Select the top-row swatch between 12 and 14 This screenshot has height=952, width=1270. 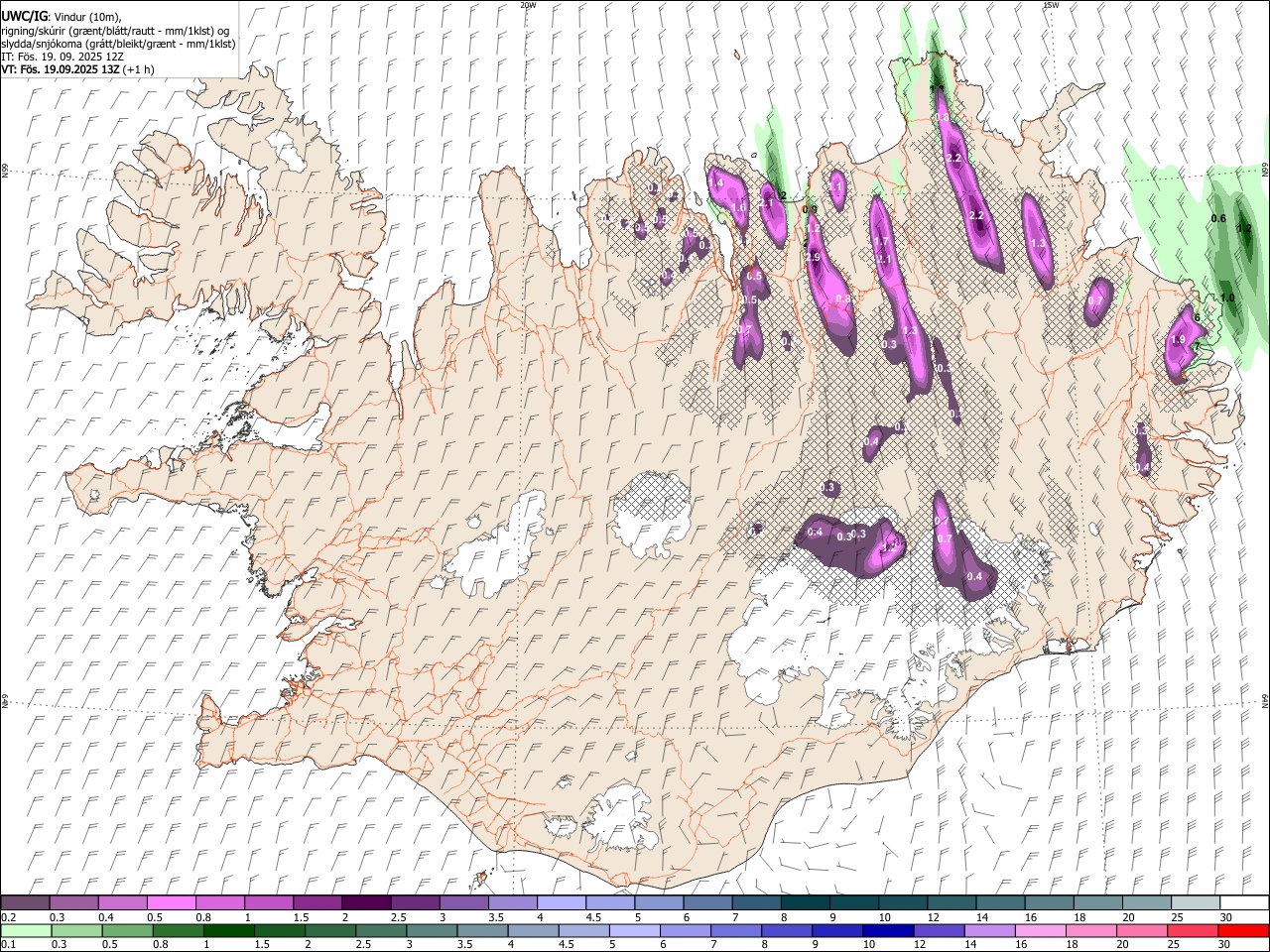pos(951,902)
